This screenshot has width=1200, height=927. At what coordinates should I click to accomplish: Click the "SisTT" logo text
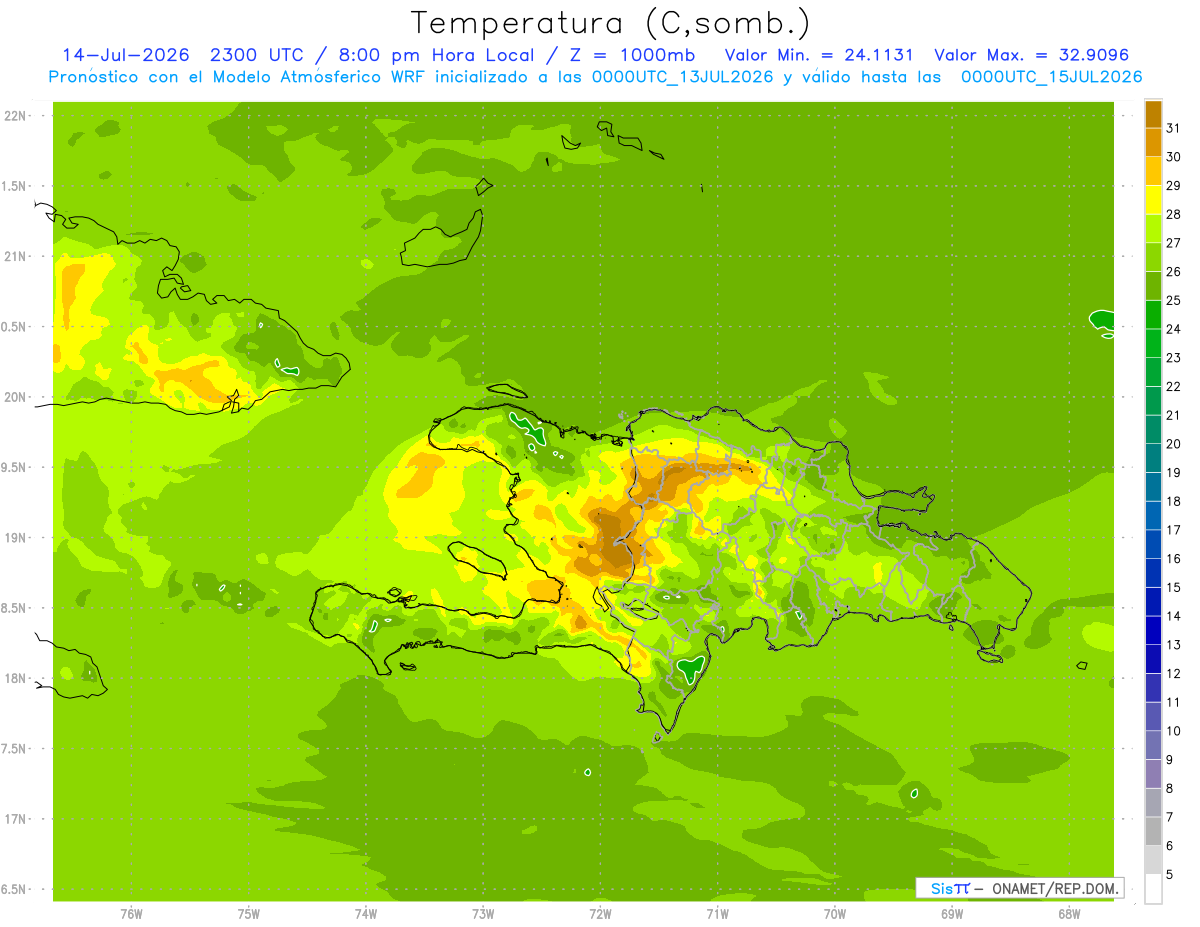click(950, 888)
